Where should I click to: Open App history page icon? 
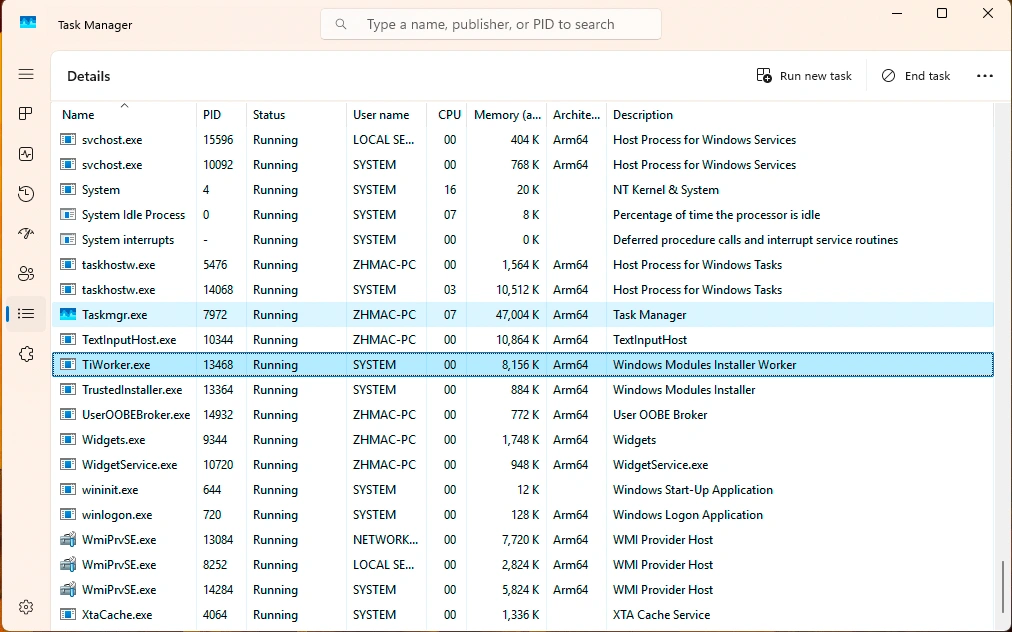click(x=26, y=194)
